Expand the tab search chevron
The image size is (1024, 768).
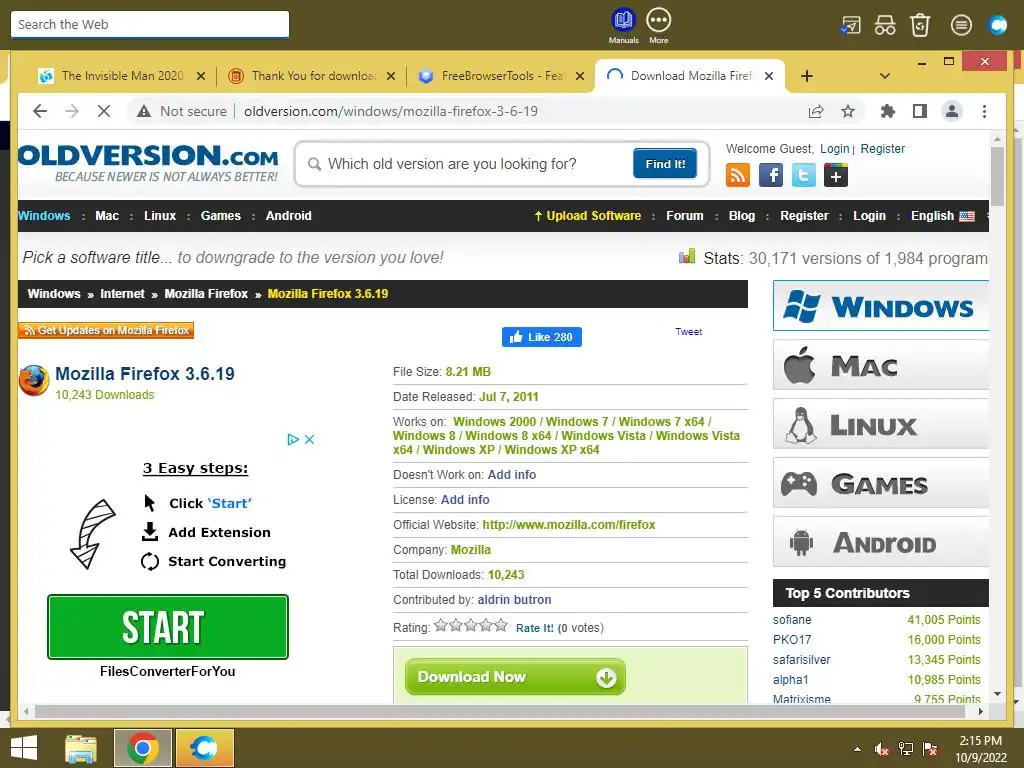coord(885,76)
